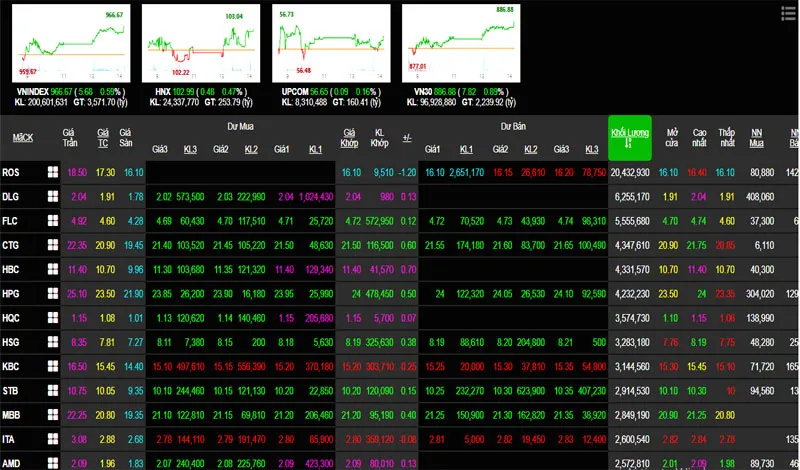
Task: Sort by Giá Khớp column header
Action: 349,138
